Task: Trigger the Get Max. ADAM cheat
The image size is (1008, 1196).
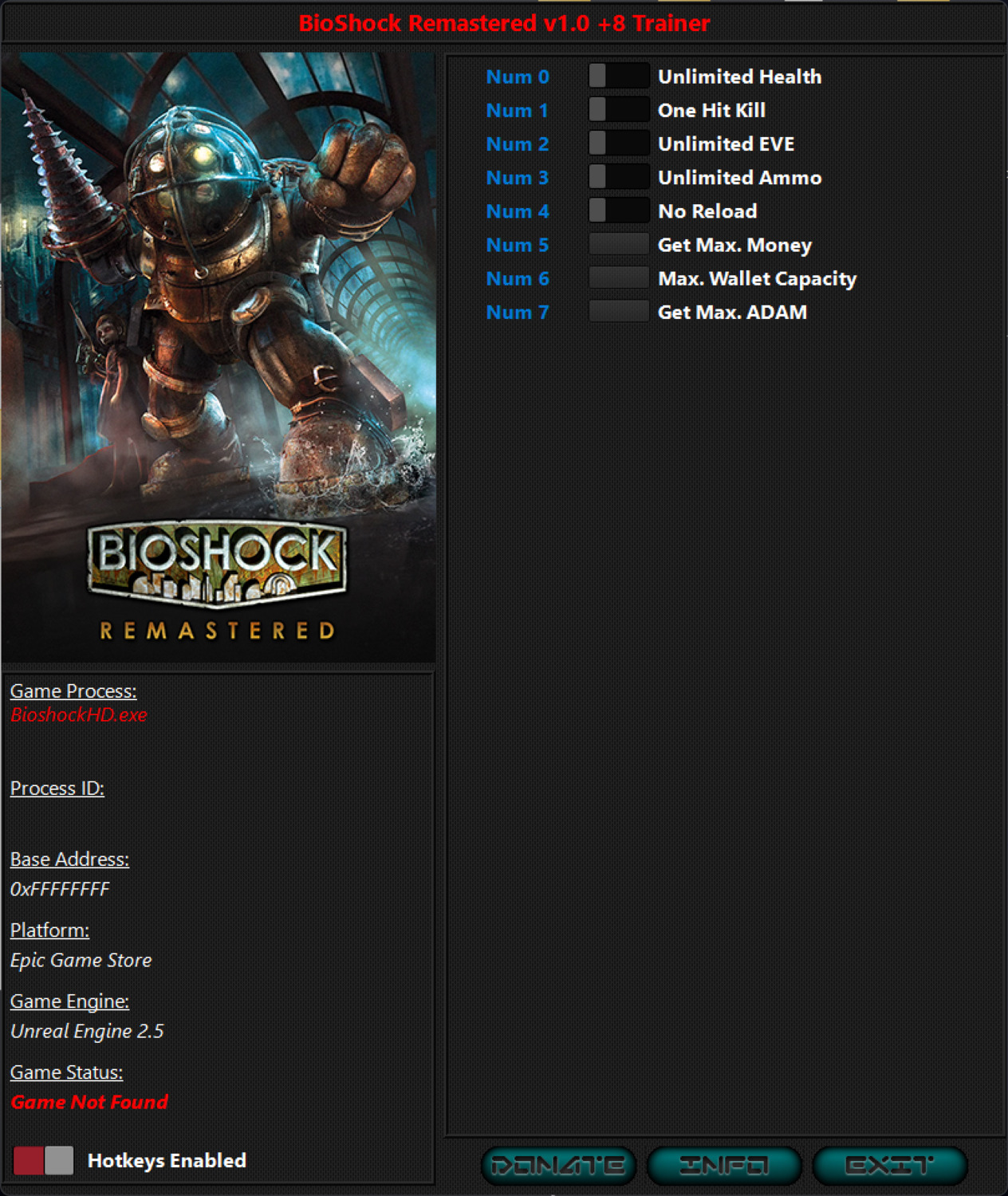Action: pos(618,312)
